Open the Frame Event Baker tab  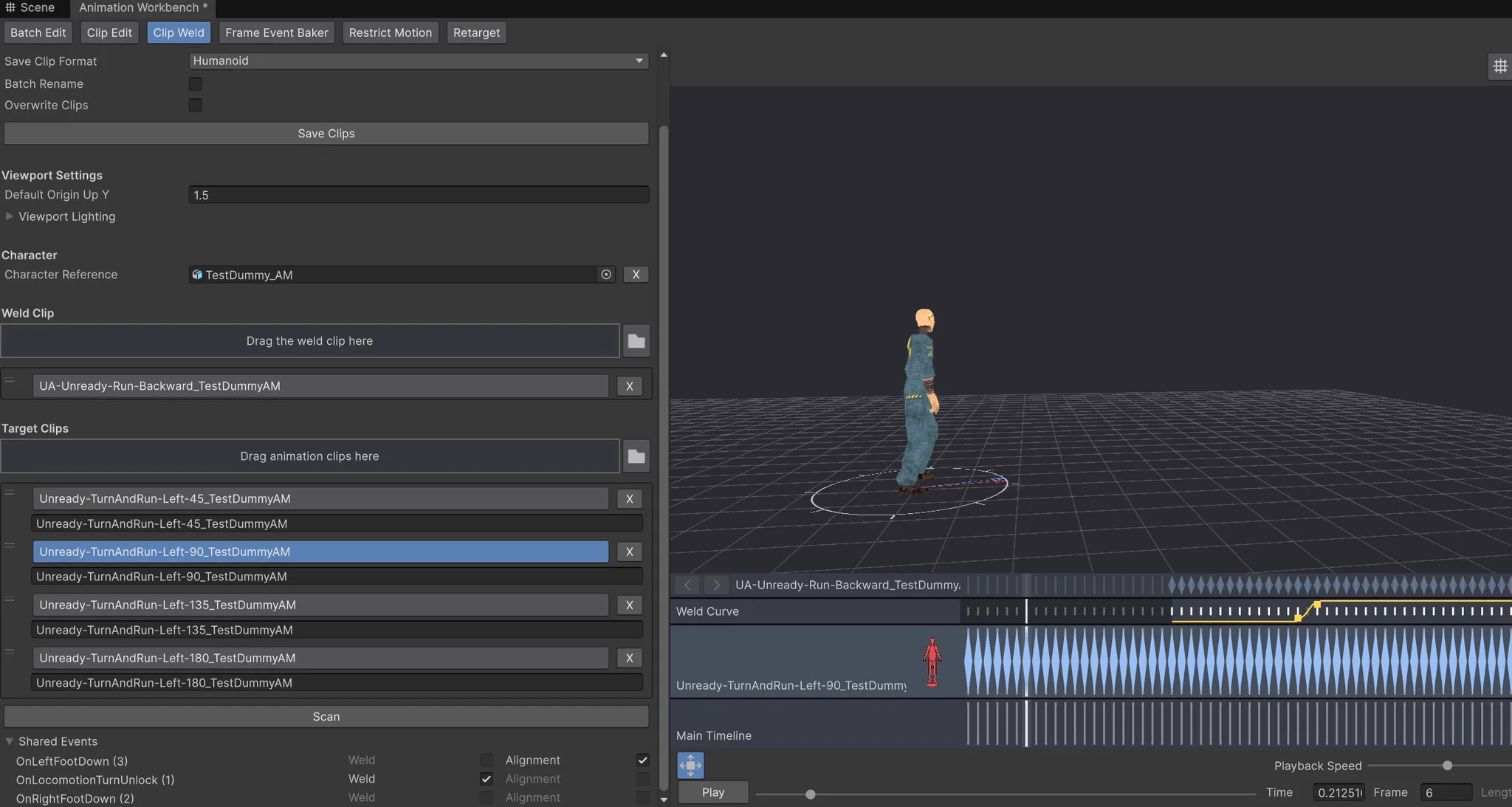pyautogui.click(x=277, y=32)
